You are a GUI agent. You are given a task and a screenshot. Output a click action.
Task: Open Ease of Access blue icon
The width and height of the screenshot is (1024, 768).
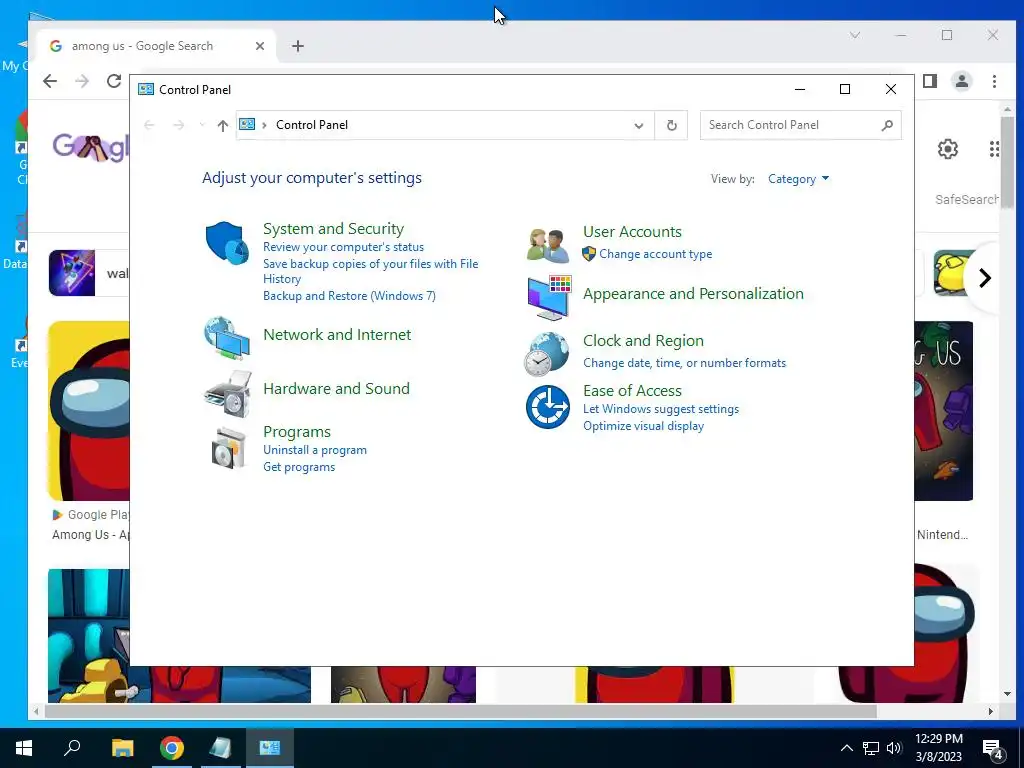pyautogui.click(x=548, y=407)
